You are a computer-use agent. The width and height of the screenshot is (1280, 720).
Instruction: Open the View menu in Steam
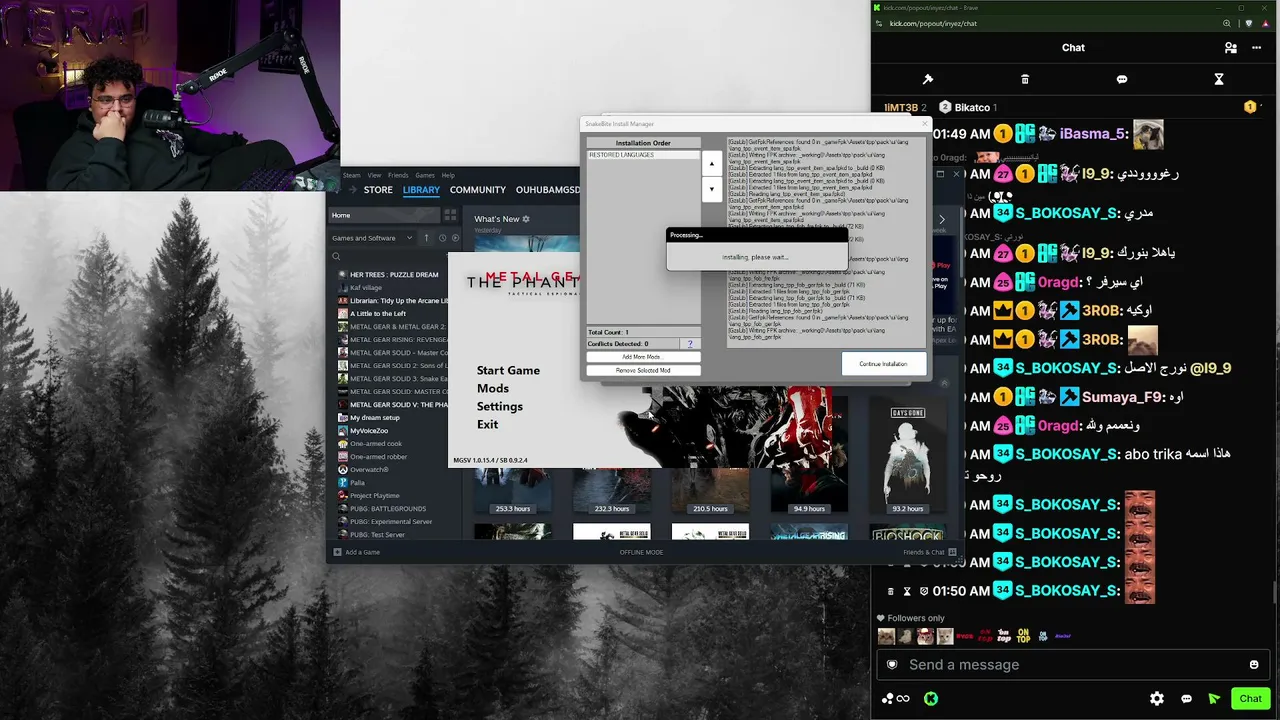coord(374,175)
